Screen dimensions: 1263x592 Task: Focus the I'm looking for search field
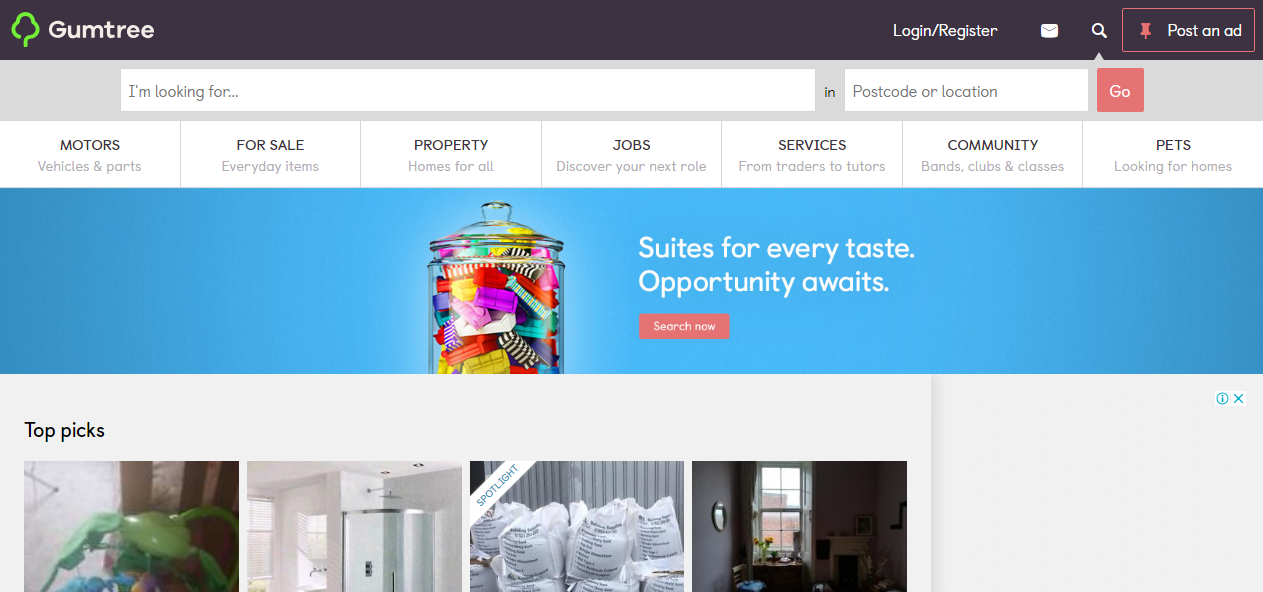pyautogui.click(x=468, y=90)
